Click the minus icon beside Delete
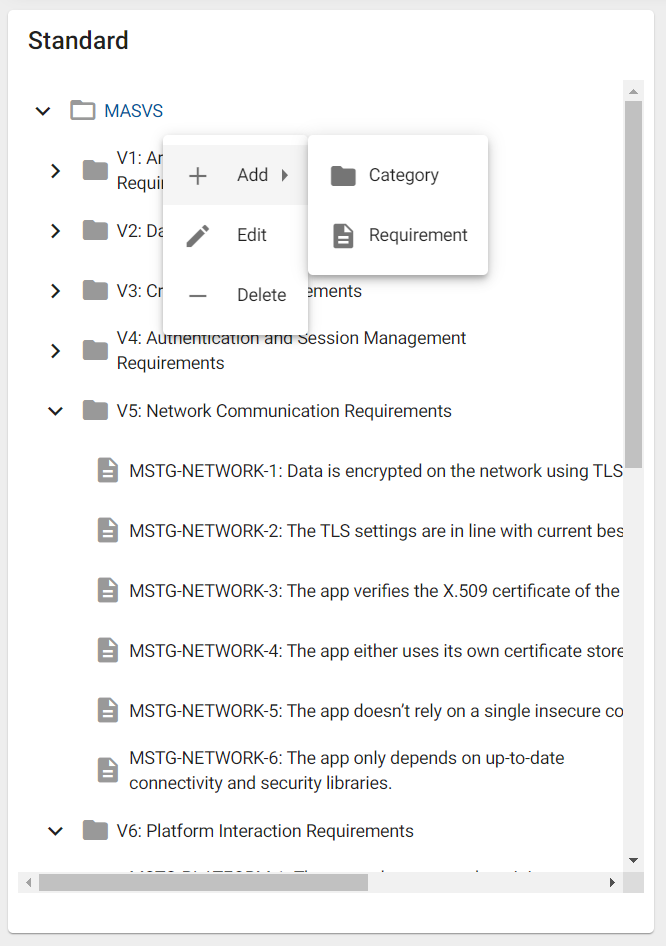The width and height of the screenshot is (666, 946). [x=198, y=296]
